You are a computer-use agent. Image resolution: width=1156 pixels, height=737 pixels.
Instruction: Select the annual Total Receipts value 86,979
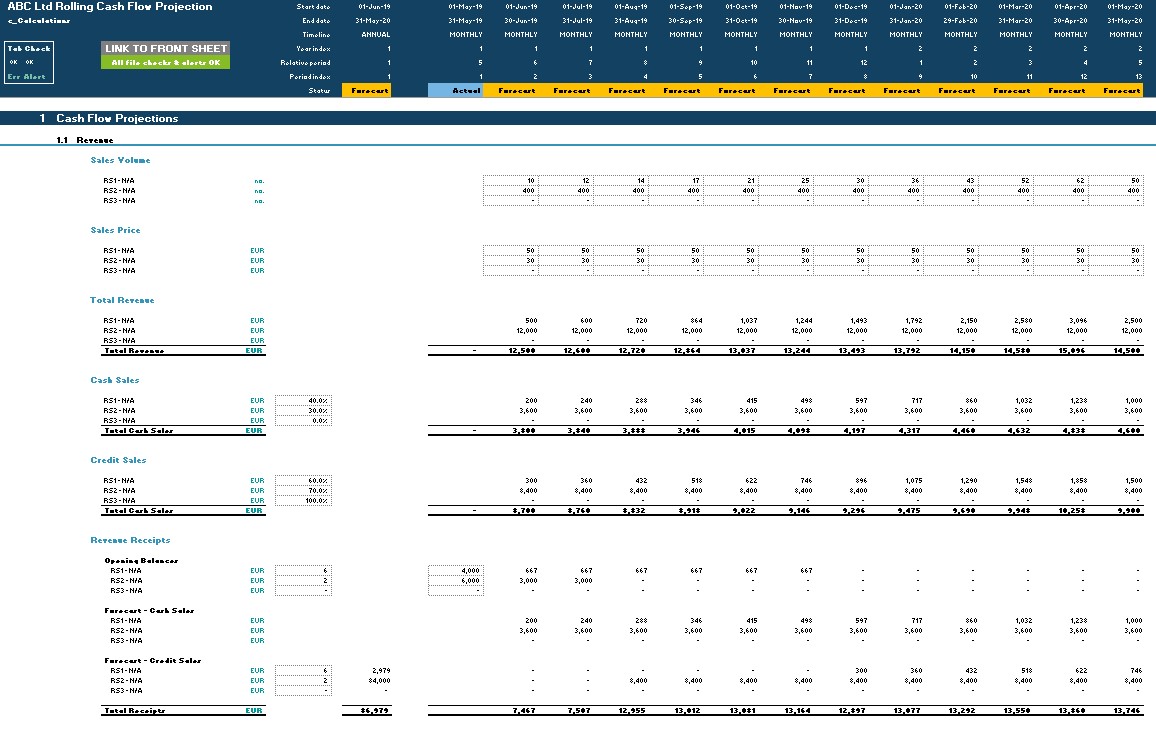[x=375, y=711]
